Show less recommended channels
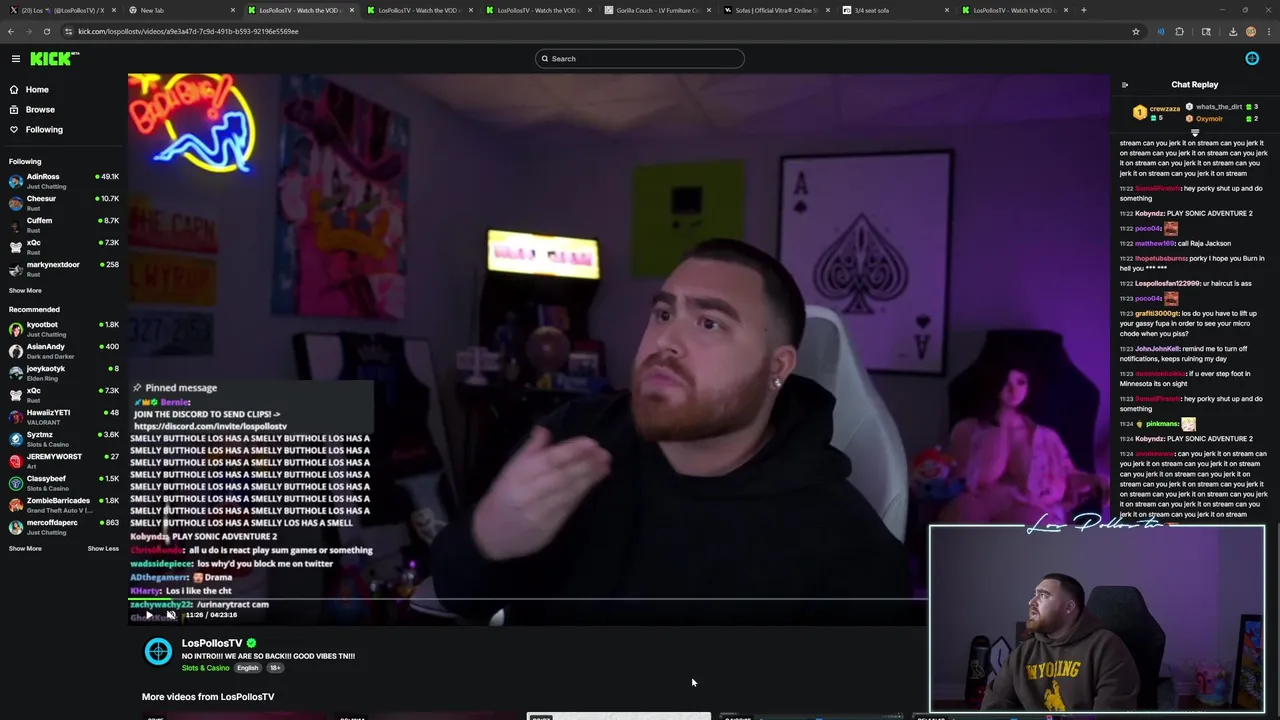This screenshot has height=720, width=1280. point(103,549)
